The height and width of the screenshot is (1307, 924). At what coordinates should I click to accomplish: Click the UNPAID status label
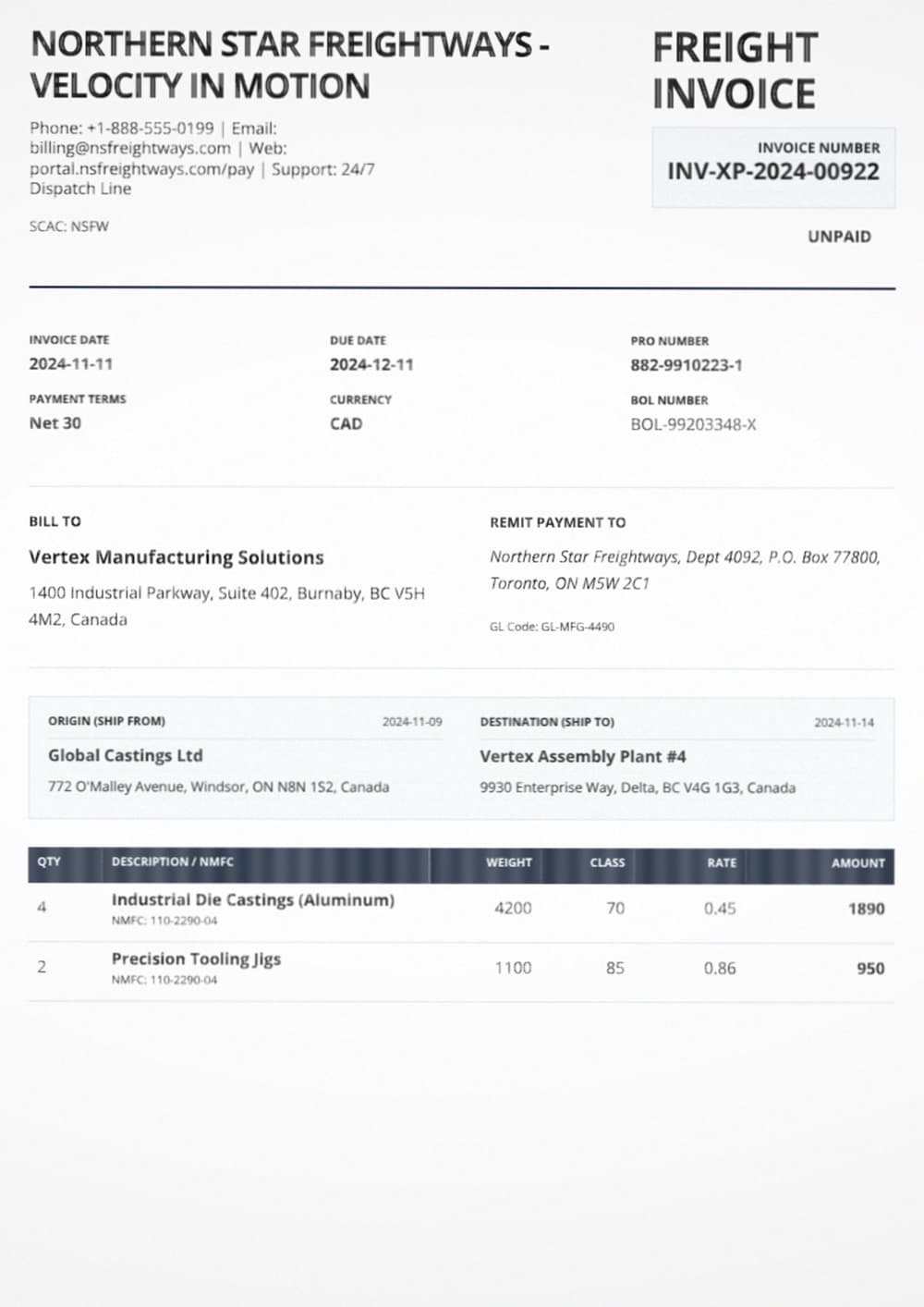[839, 237]
